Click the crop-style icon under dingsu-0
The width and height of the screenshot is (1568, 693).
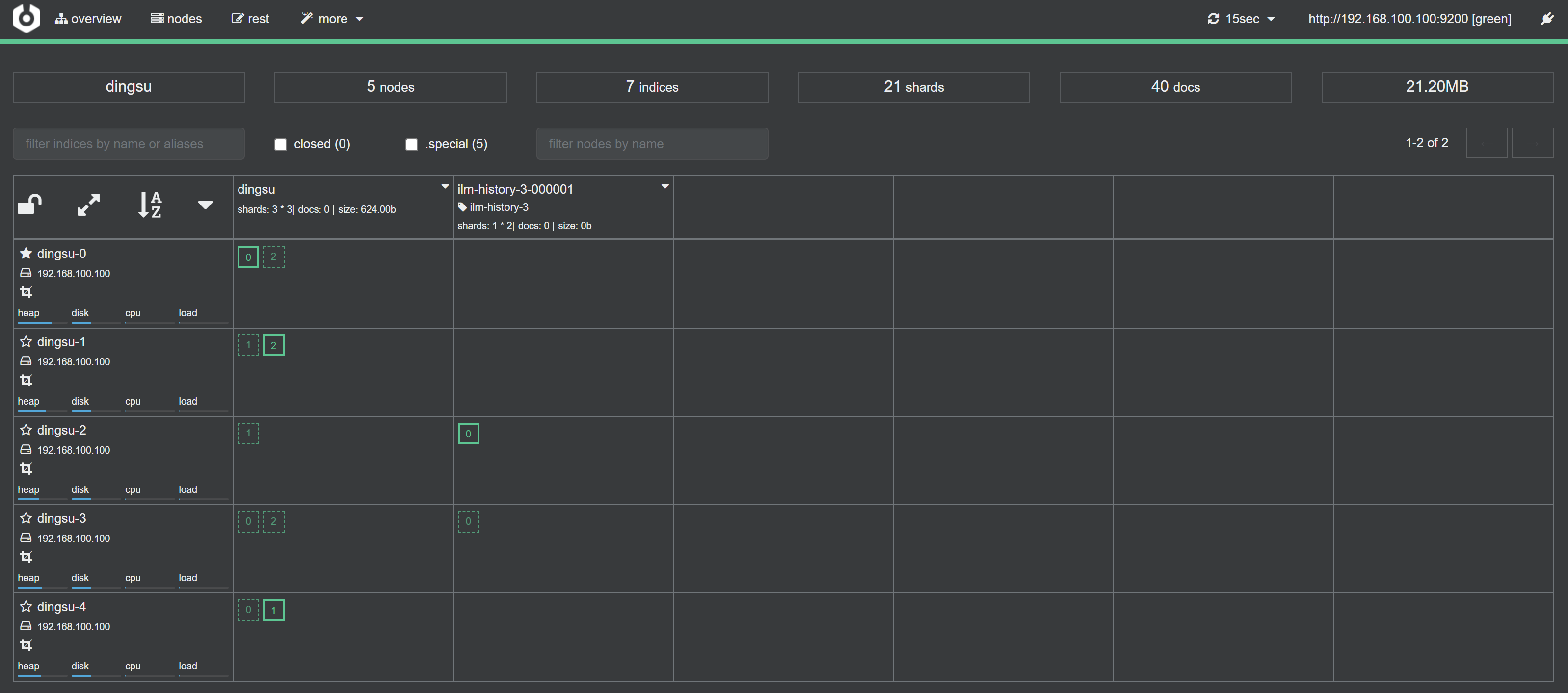26,292
